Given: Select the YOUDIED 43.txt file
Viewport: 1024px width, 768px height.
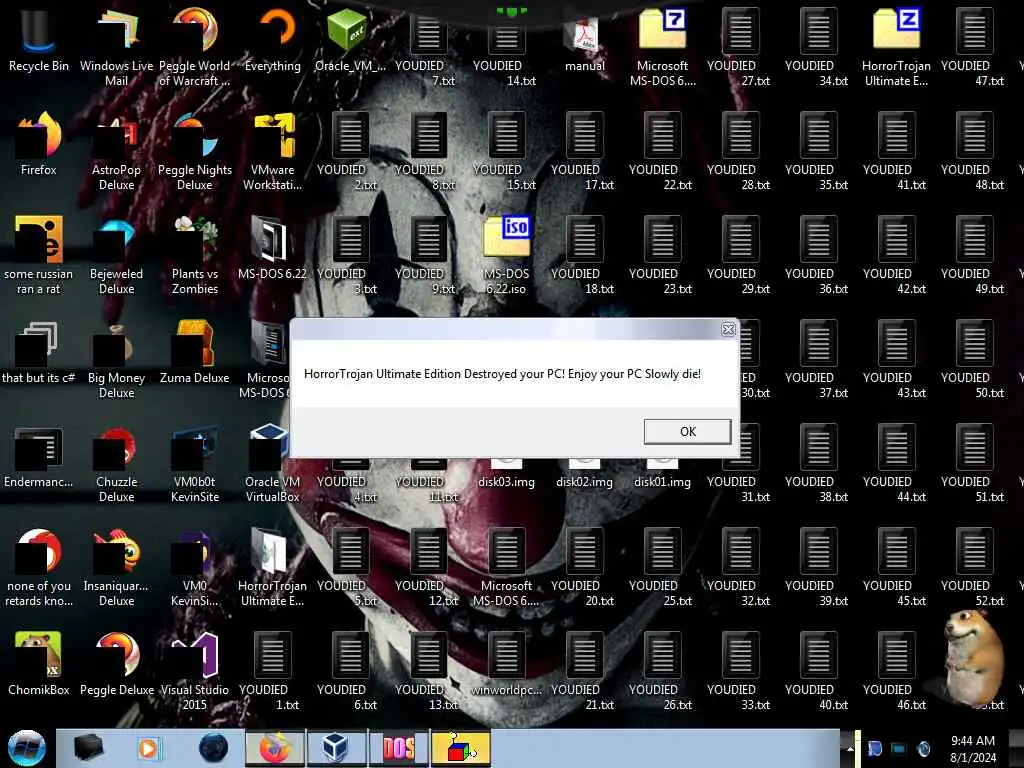Looking at the screenshot, I should (x=896, y=360).
